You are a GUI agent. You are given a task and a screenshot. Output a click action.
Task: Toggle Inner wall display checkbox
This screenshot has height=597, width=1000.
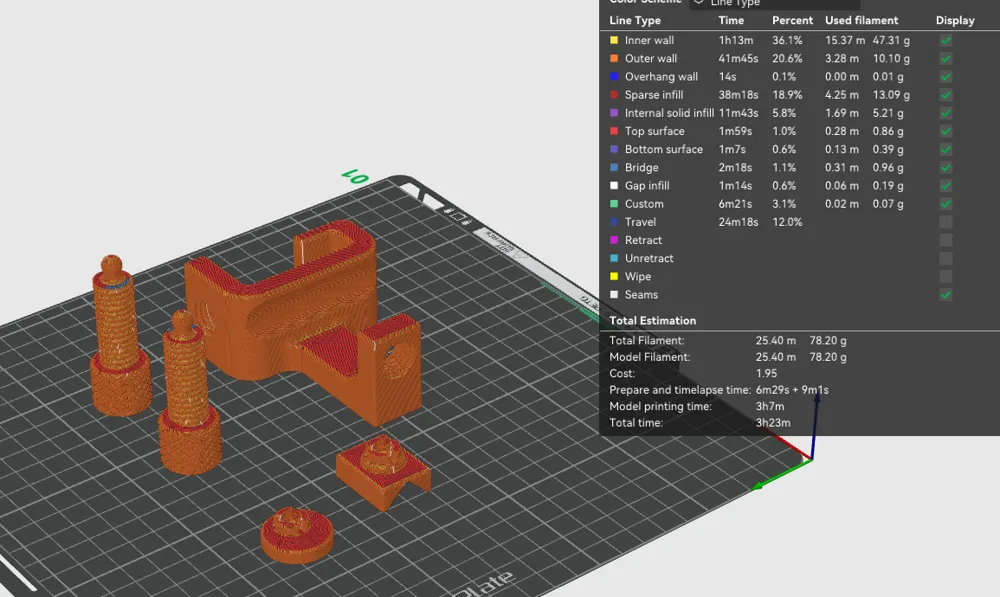(x=946, y=40)
